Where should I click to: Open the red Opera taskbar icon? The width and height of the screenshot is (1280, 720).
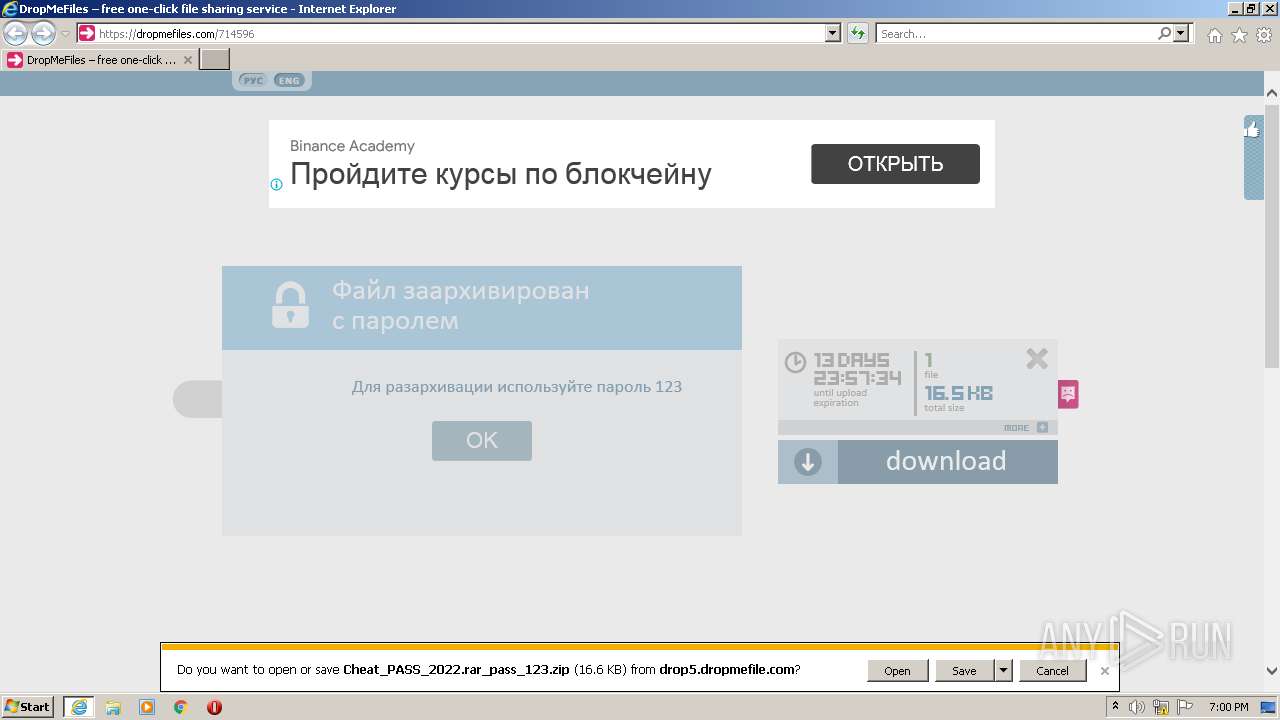coord(214,707)
